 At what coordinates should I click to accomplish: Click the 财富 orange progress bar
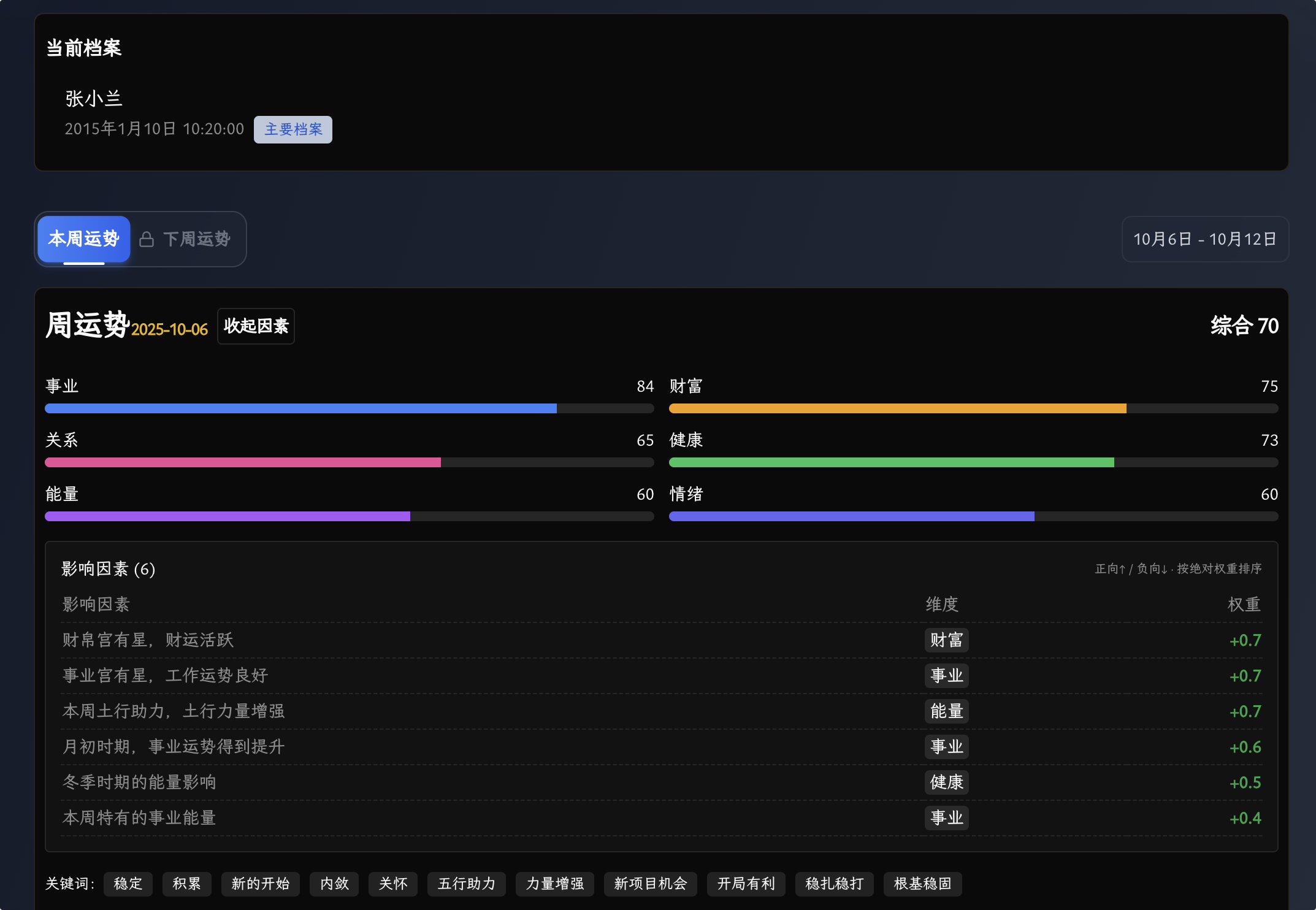(x=897, y=408)
